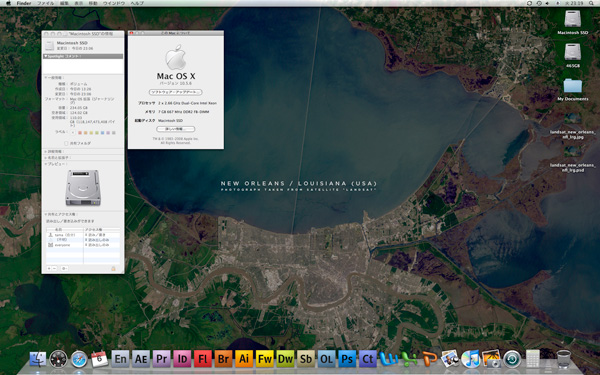Viewport: 600px width, 375px height.
Task: Collapse the Spotlight コメント section
Action: [x=46, y=56]
